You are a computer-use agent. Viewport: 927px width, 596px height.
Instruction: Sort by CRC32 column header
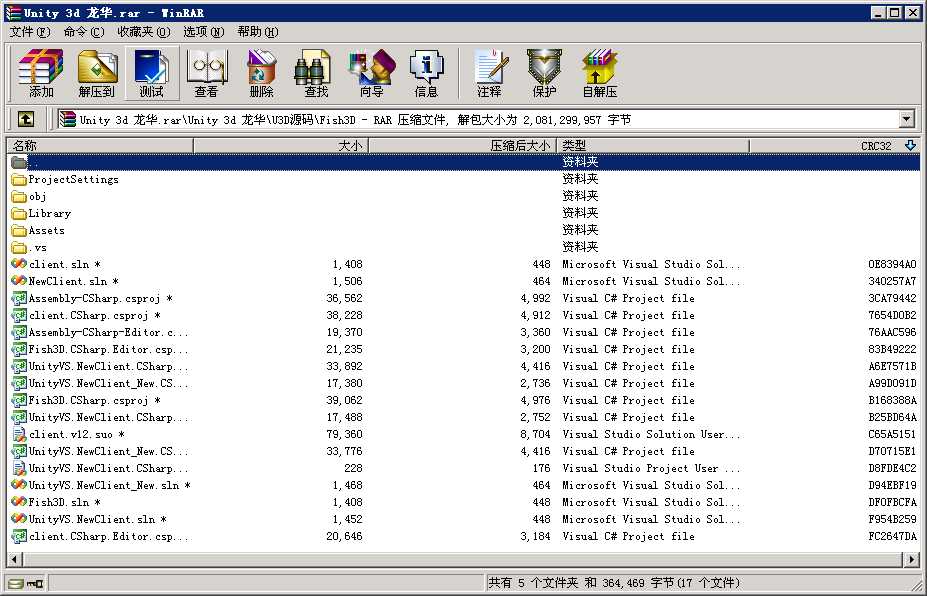point(835,145)
